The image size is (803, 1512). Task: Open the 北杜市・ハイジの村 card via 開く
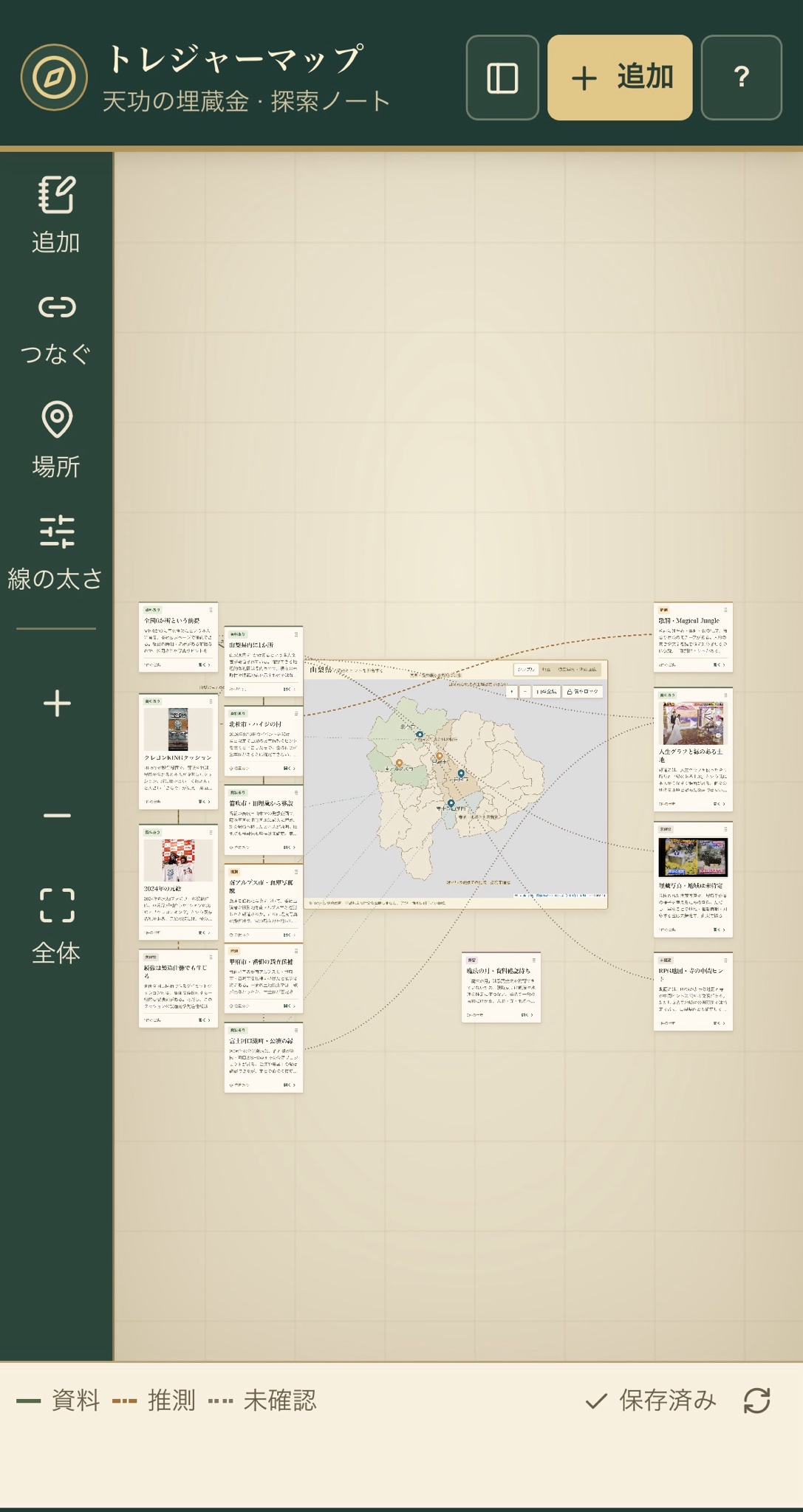point(290,768)
